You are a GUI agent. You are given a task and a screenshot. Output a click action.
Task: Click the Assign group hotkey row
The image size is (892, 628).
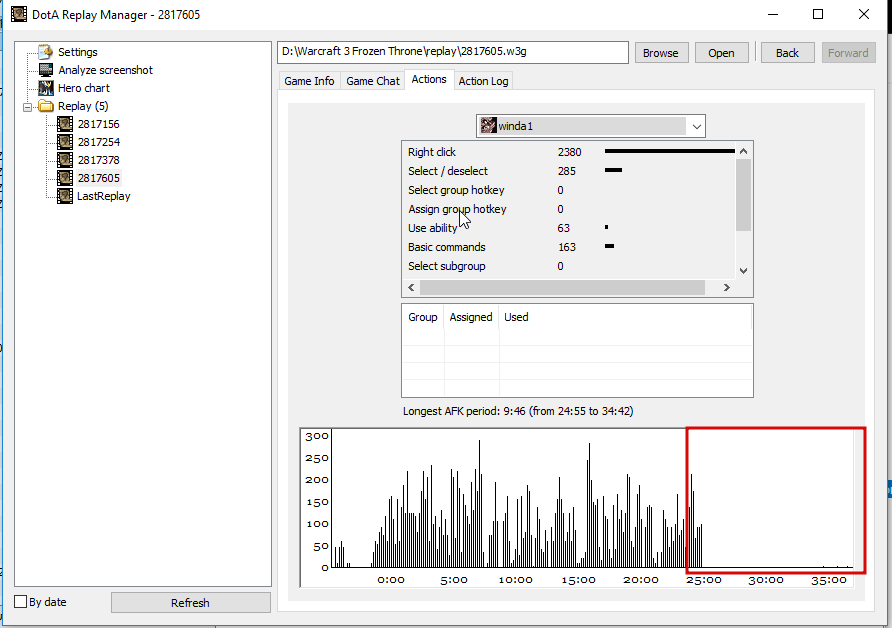pyautogui.click(x=568, y=209)
